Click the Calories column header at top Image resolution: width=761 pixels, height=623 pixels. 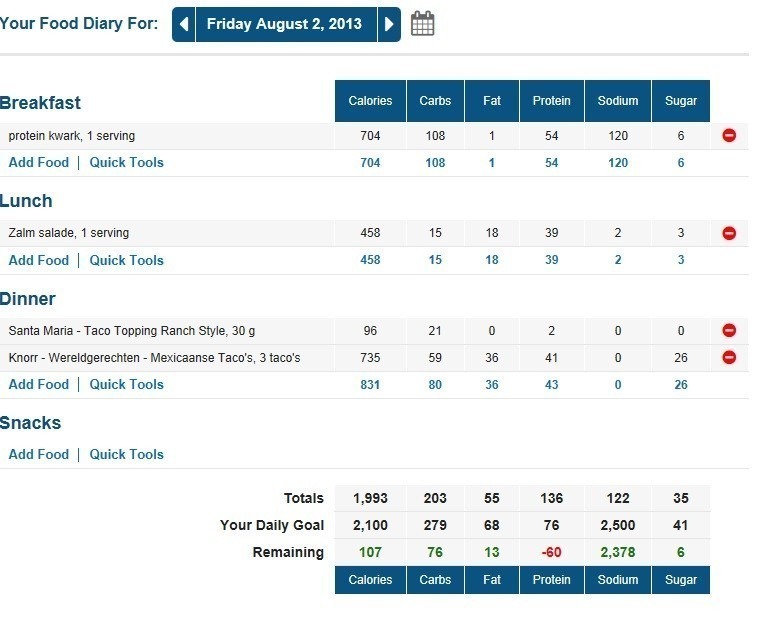click(x=370, y=101)
